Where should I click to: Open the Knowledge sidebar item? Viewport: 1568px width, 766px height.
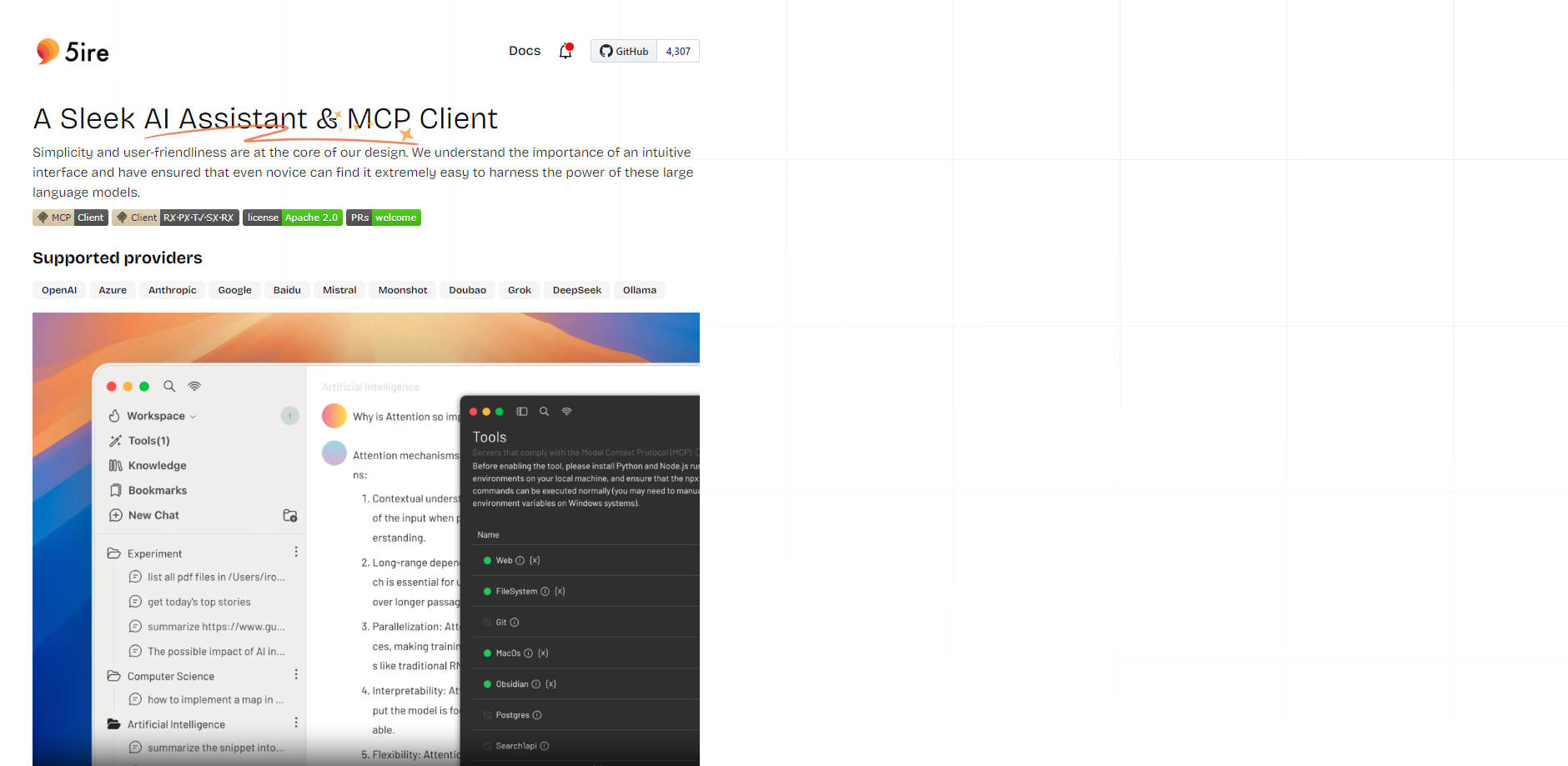pos(157,466)
